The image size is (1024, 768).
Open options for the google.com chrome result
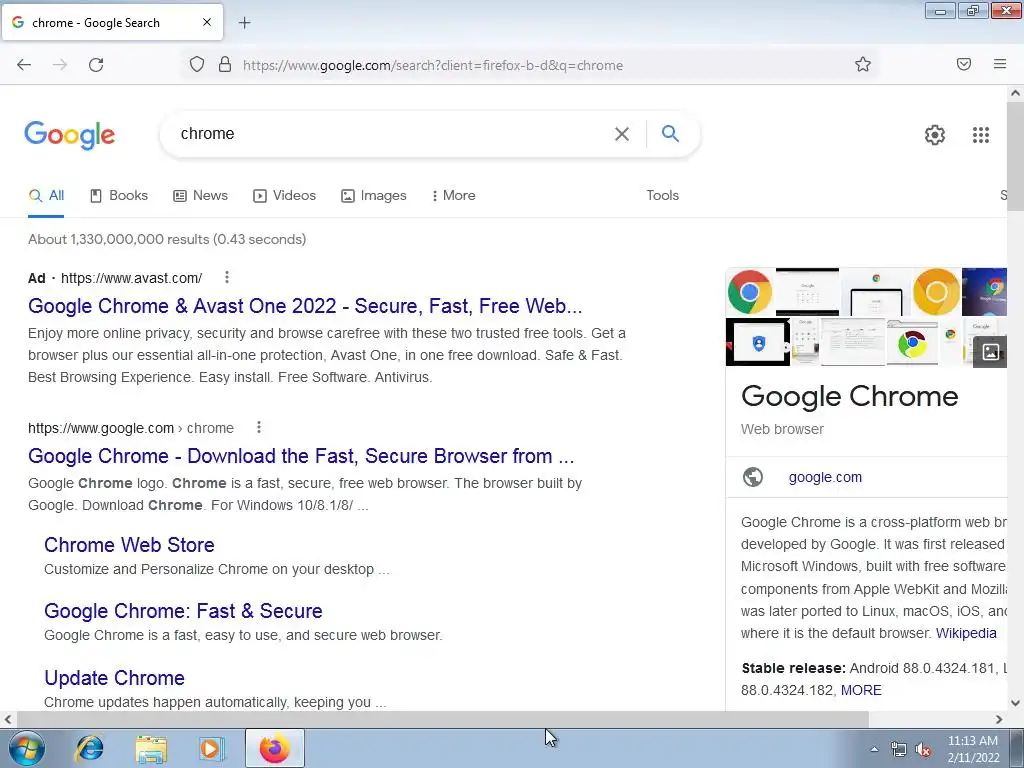coord(259,427)
